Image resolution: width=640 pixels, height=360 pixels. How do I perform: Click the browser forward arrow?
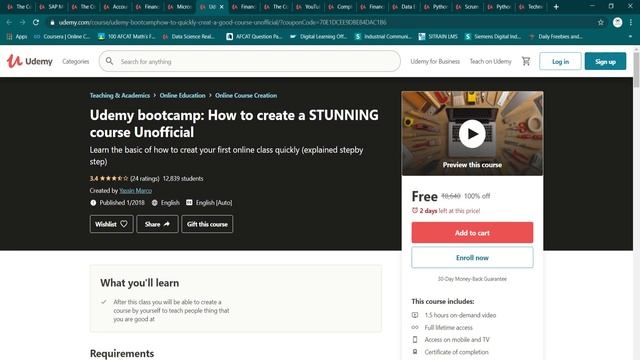(x=22, y=22)
